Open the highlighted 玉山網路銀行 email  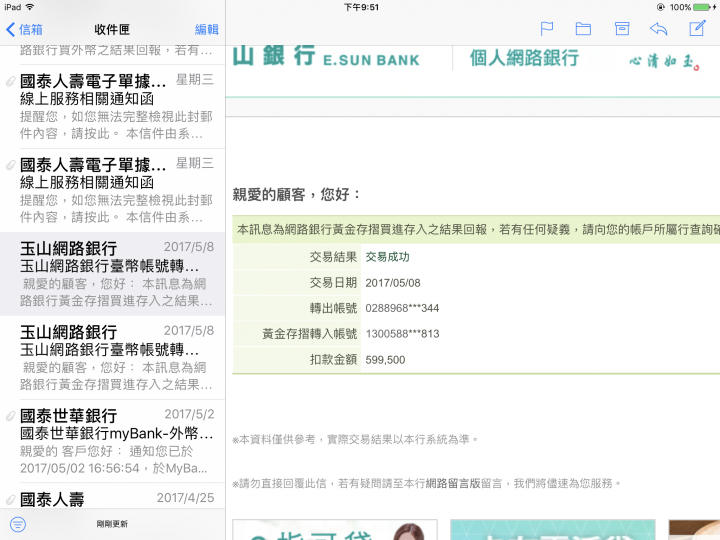(115, 274)
